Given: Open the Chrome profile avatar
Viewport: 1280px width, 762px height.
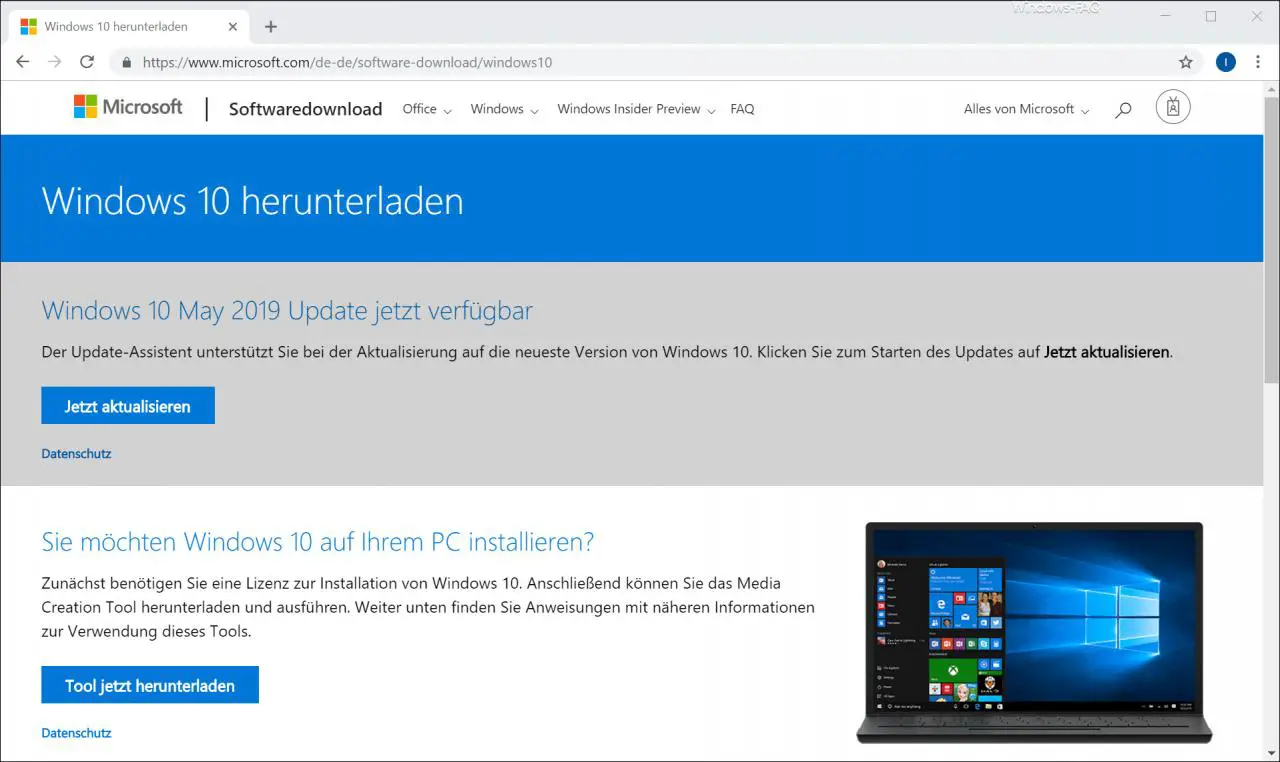Looking at the screenshot, I should point(1226,62).
